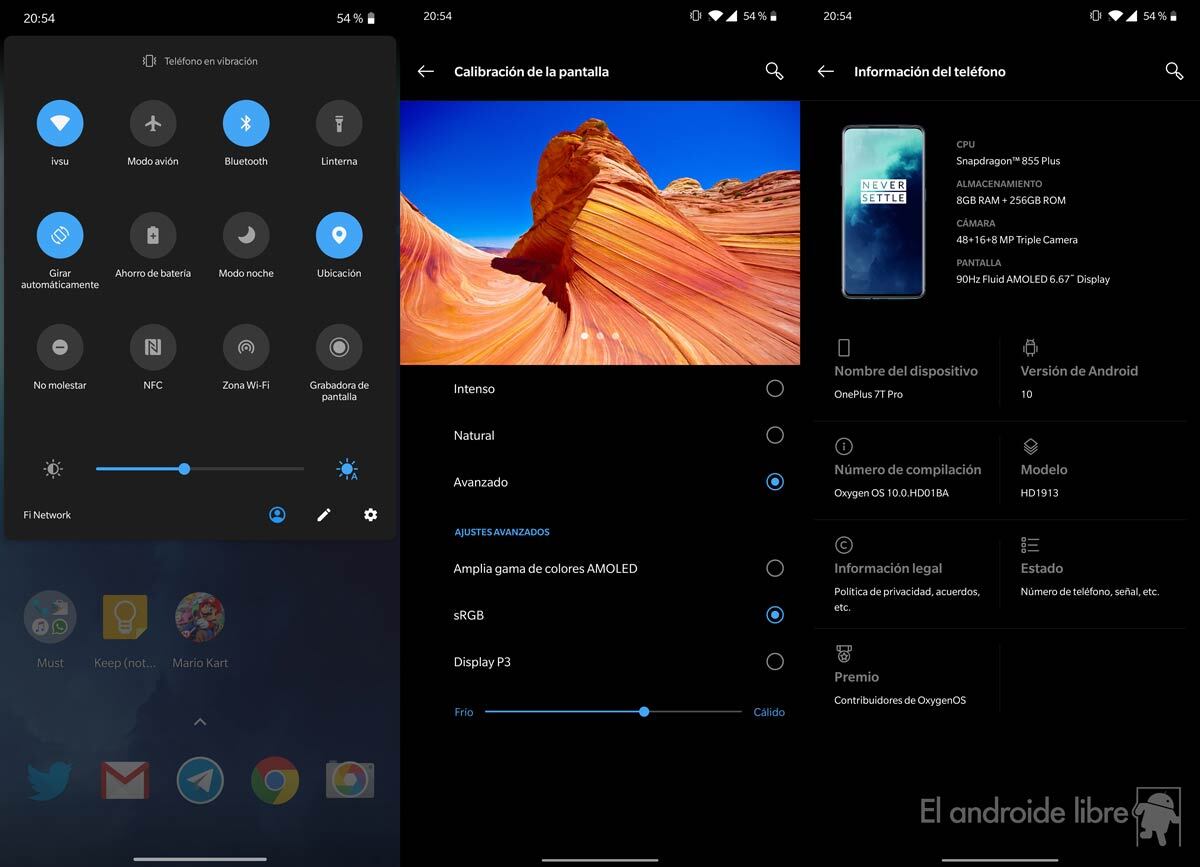Image resolution: width=1200 pixels, height=867 pixels.
Task: Select the Natural radio option
Action: [x=775, y=435]
